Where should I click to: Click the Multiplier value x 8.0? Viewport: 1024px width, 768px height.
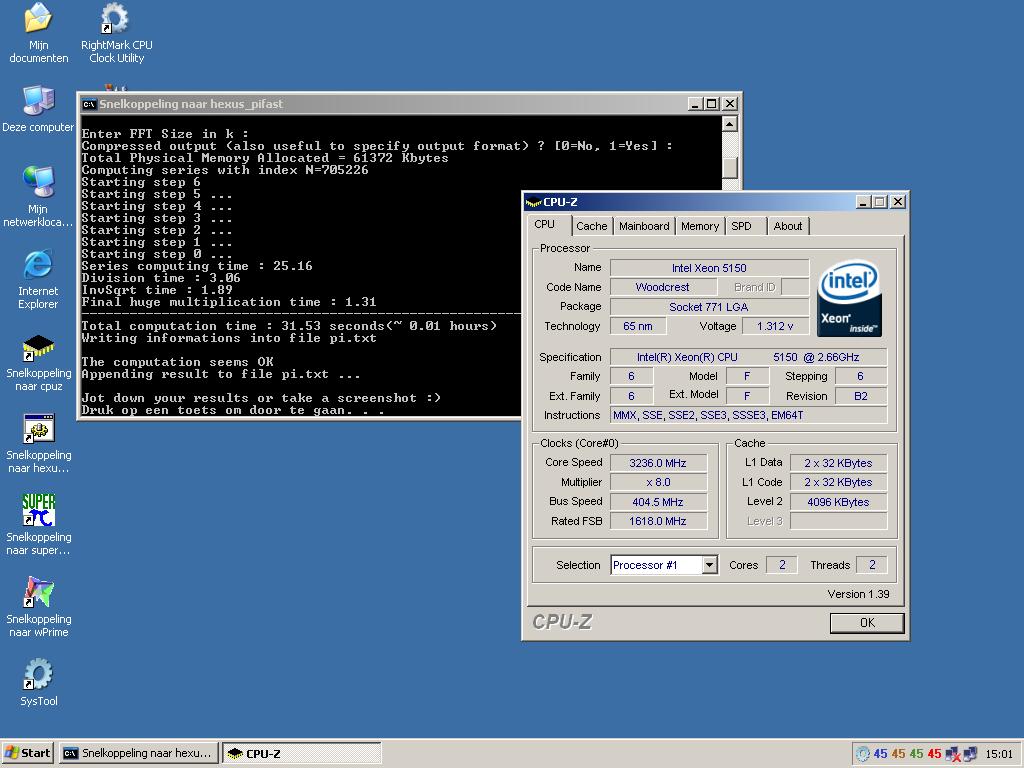point(658,482)
